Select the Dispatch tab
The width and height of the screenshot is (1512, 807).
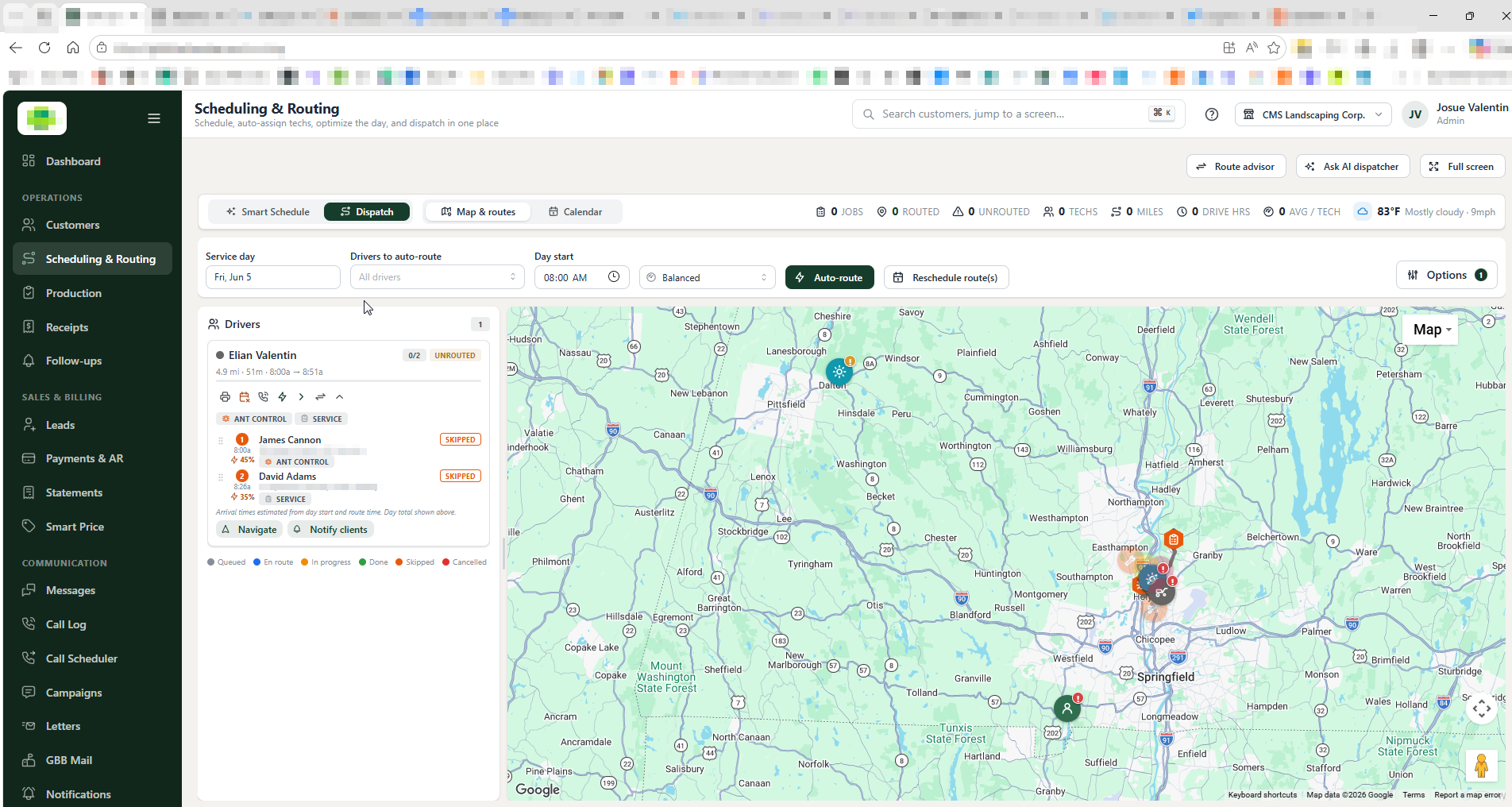pos(367,212)
